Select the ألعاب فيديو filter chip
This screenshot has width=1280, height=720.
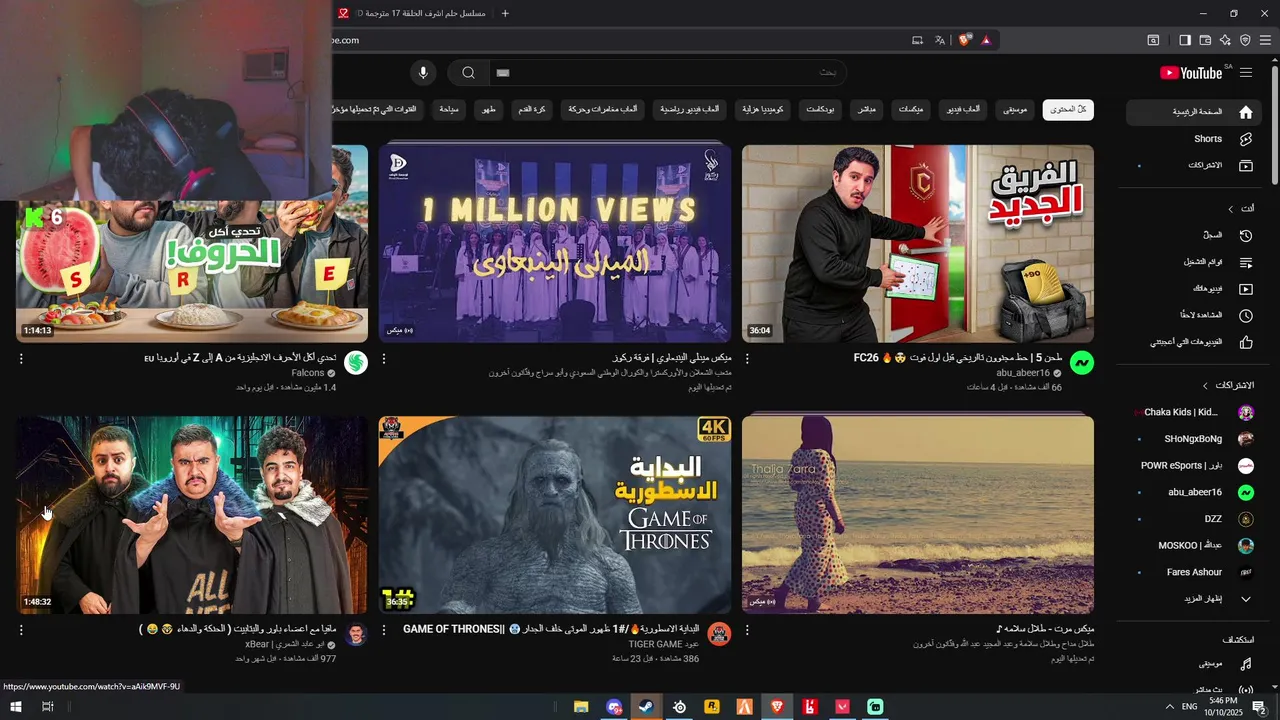[965, 109]
